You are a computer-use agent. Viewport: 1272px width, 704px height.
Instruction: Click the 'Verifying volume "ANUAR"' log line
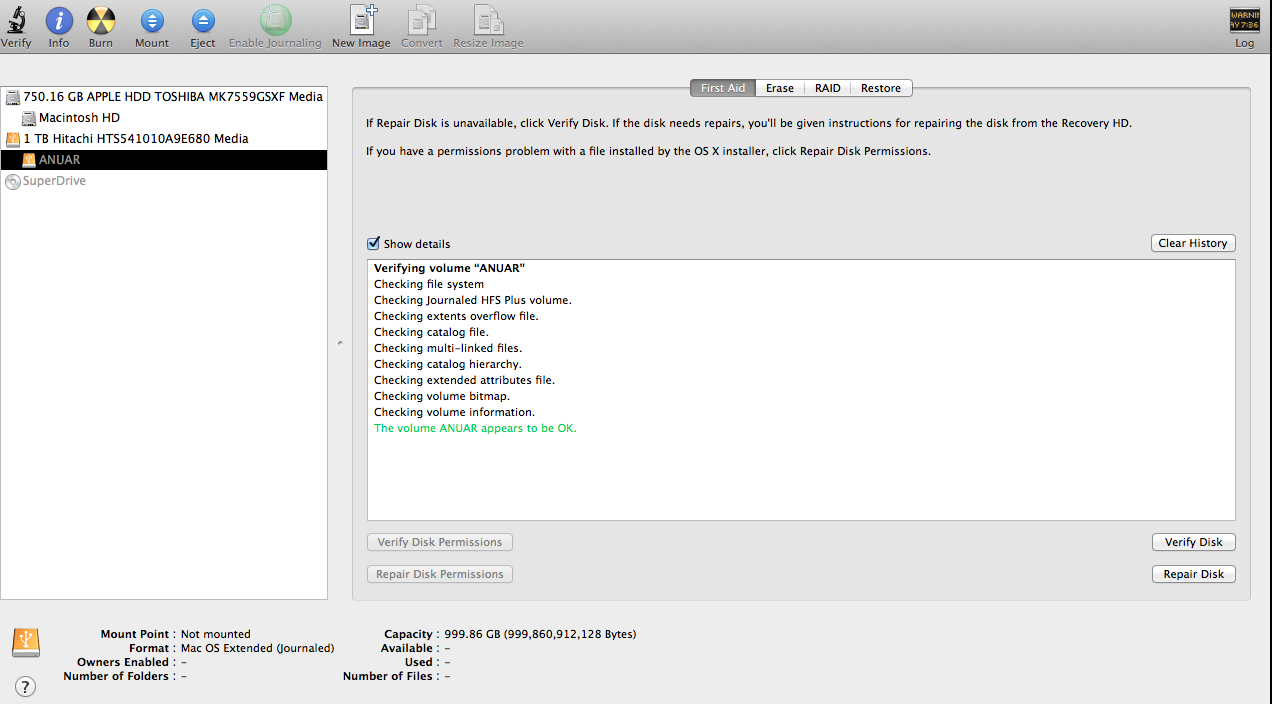[449, 268]
